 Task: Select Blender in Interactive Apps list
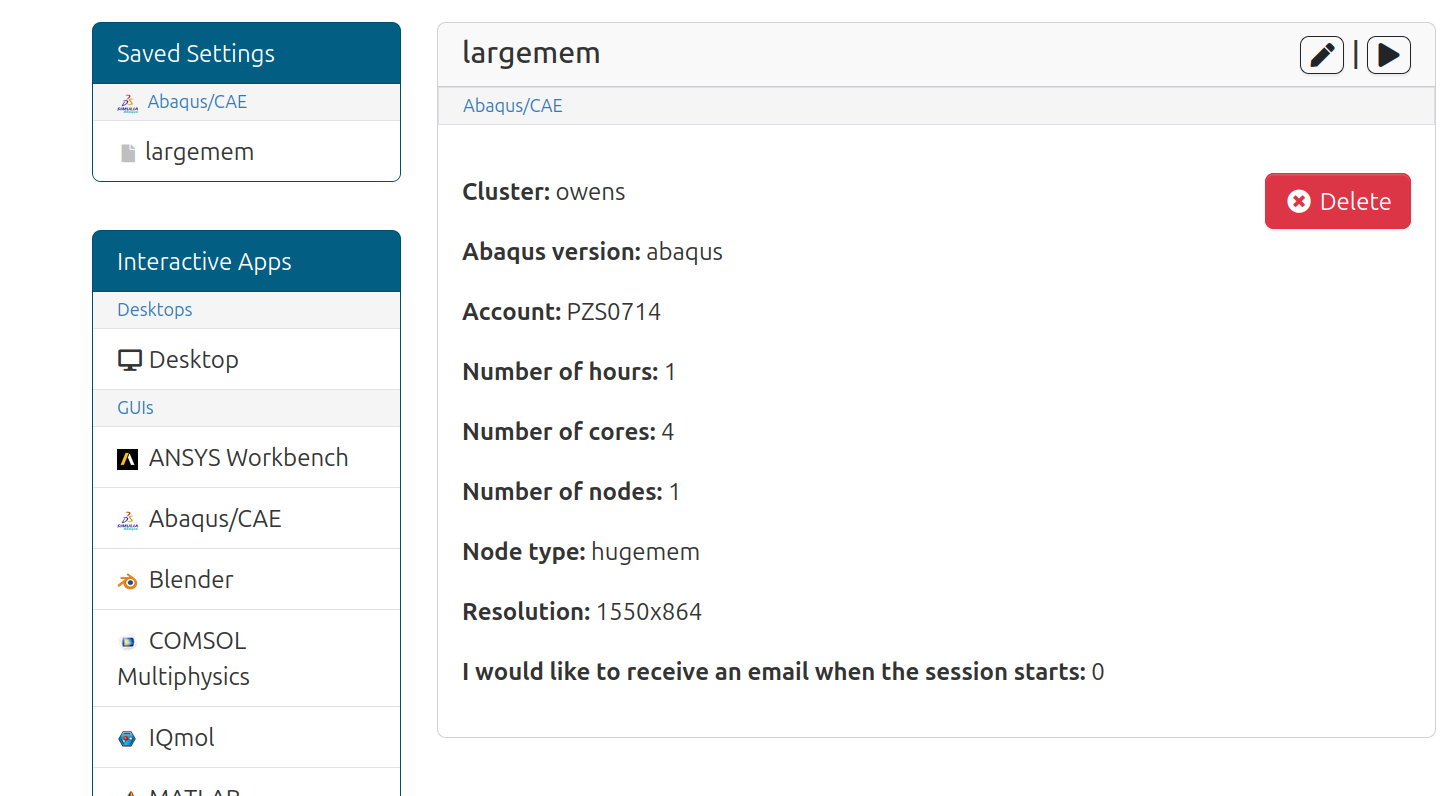(x=190, y=580)
